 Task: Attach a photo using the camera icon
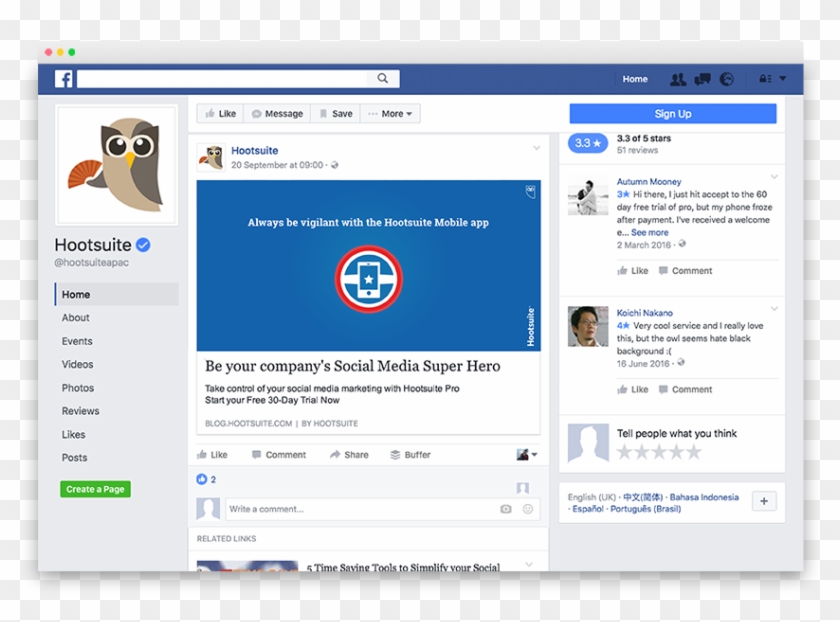coord(506,509)
